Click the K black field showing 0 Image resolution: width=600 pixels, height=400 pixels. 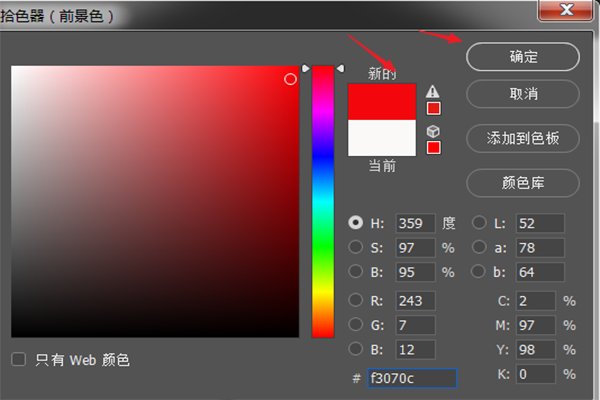pos(536,374)
